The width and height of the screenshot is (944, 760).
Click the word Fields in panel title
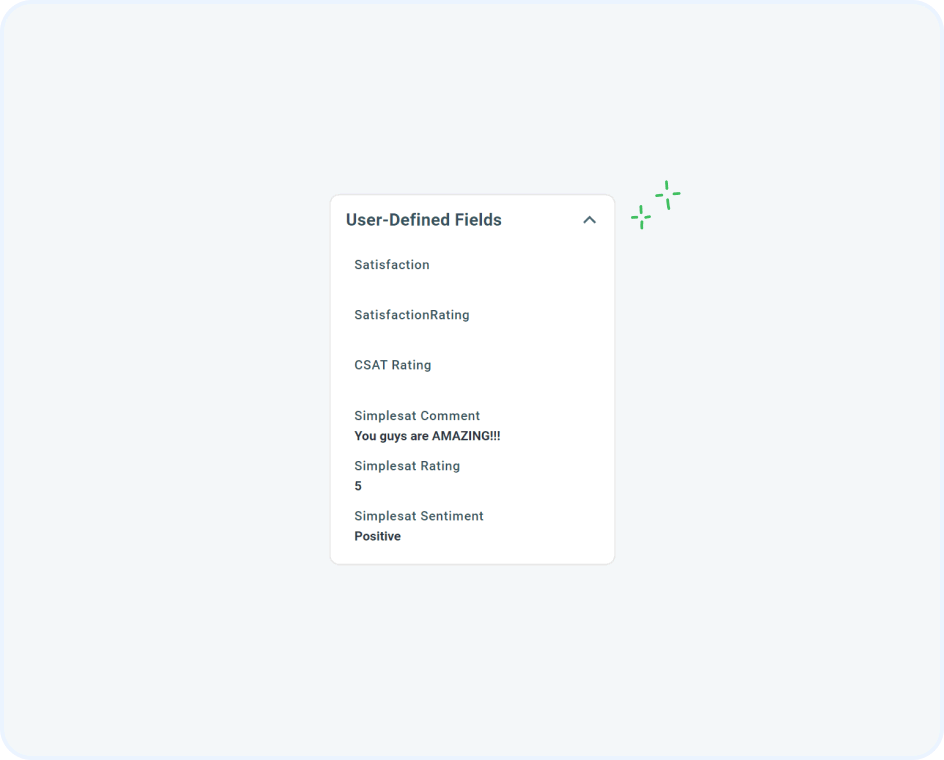[478, 220]
